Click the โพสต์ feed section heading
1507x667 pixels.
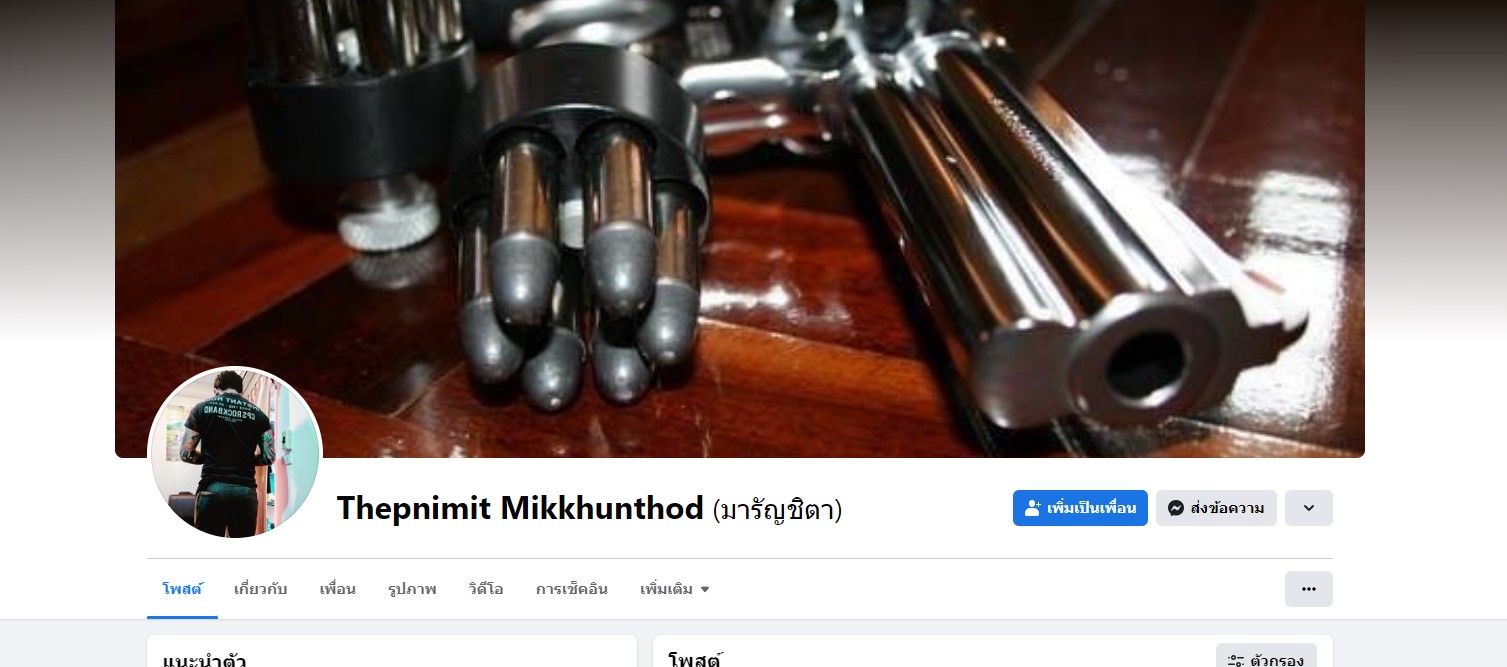click(694, 660)
